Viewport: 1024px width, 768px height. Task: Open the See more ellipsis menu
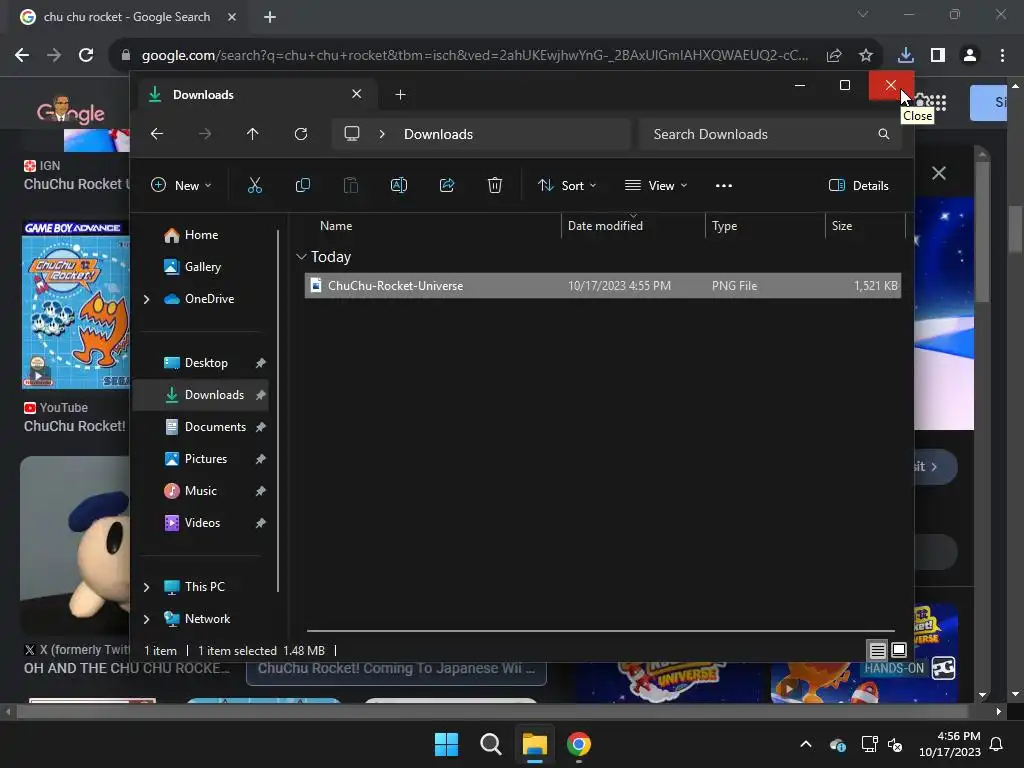click(x=724, y=185)
